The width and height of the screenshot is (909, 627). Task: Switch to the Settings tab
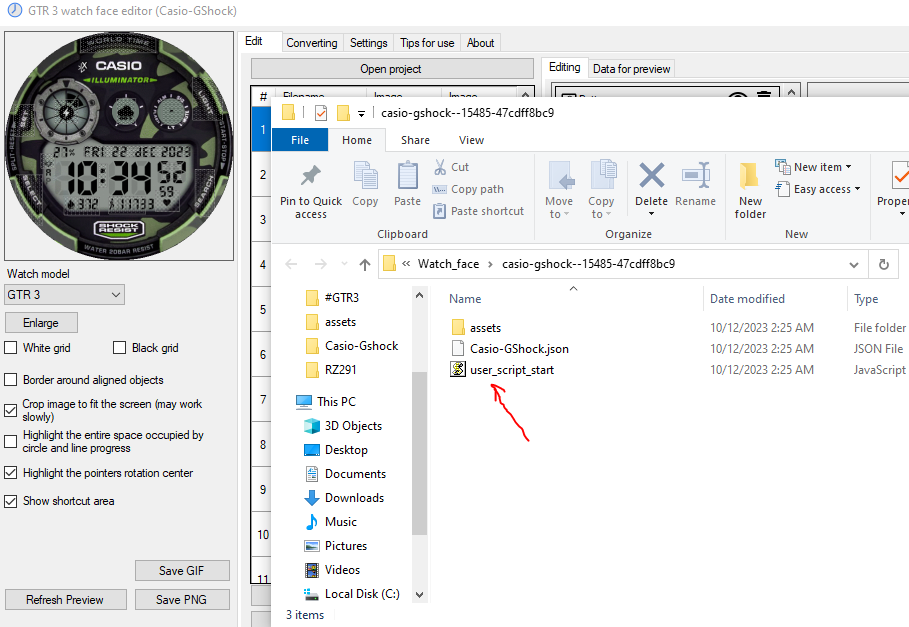point(369,43)
